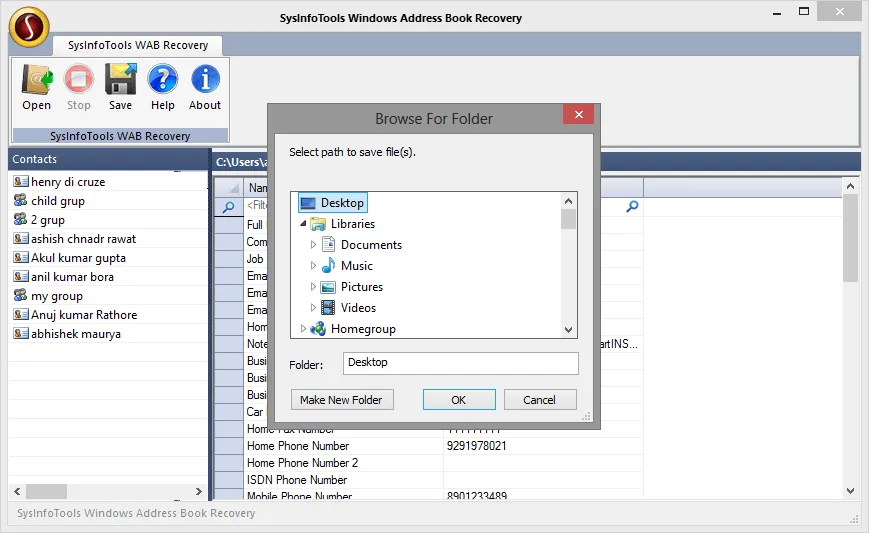Collapse the Libraries node

(303, 224)
